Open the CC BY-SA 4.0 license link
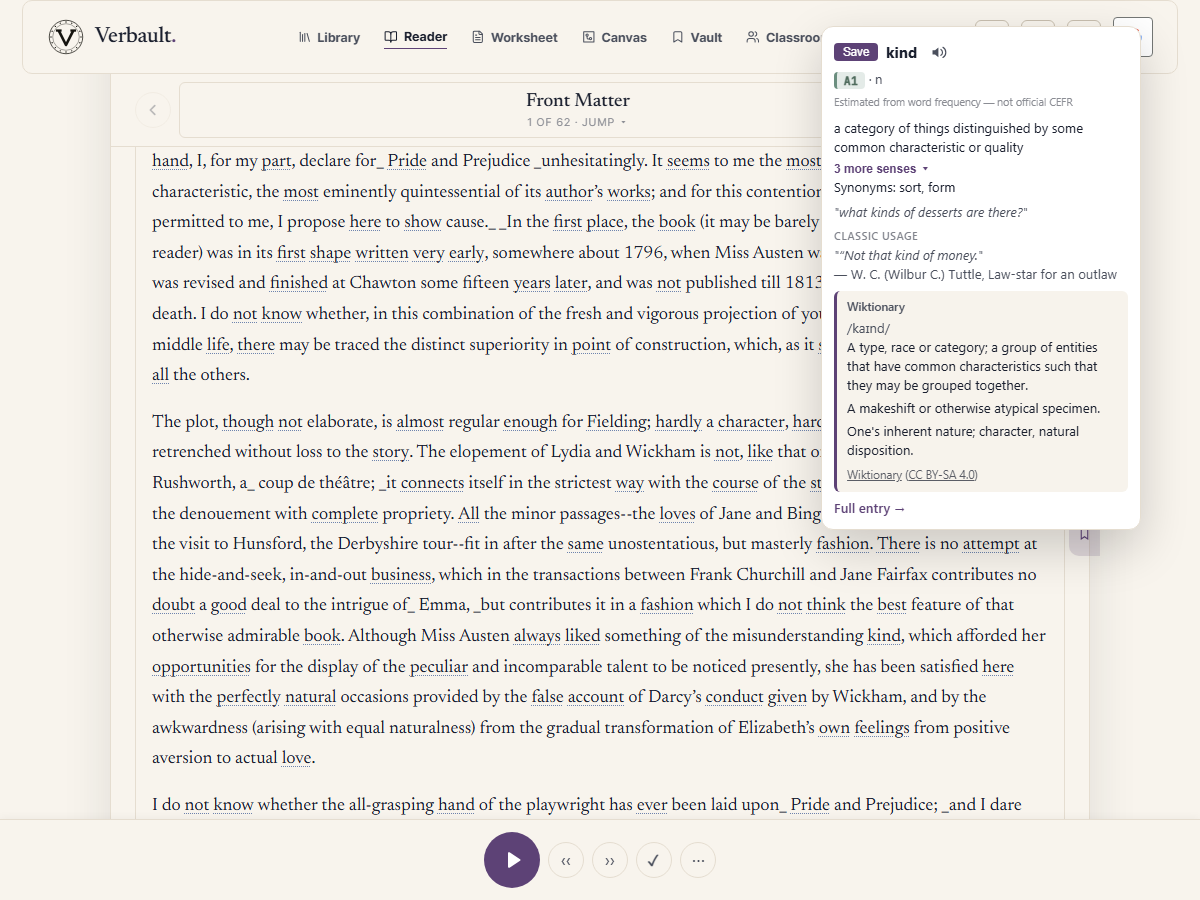The width and height of the screenshot is (1200, 900). coord(942,475)
